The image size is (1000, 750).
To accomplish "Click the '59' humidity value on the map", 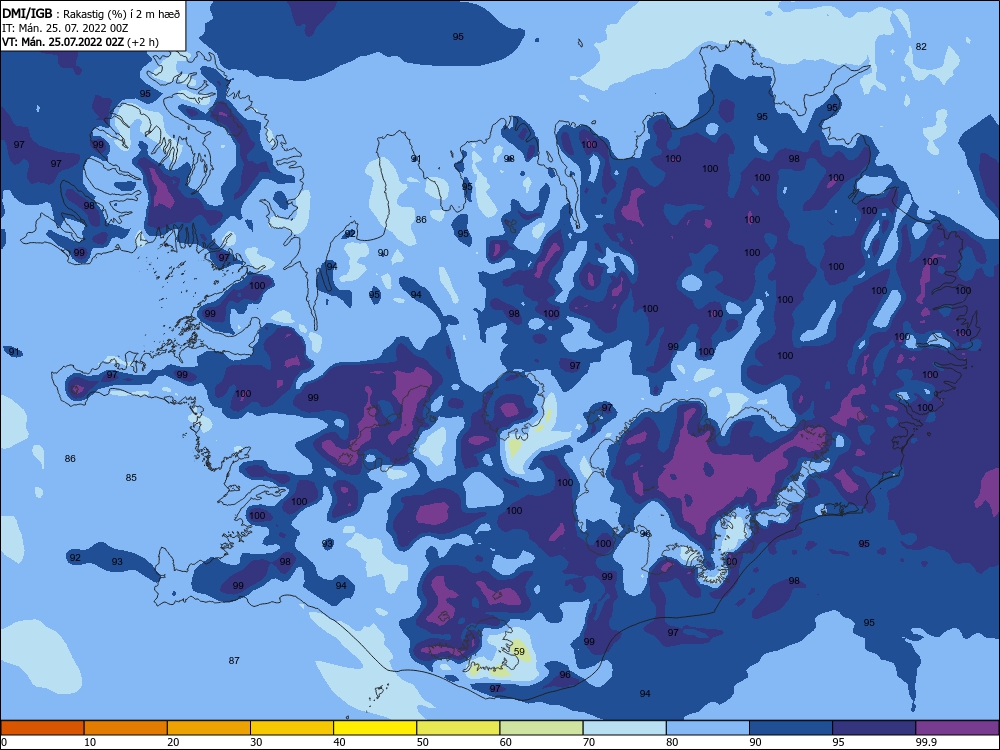I will [519, 652].
